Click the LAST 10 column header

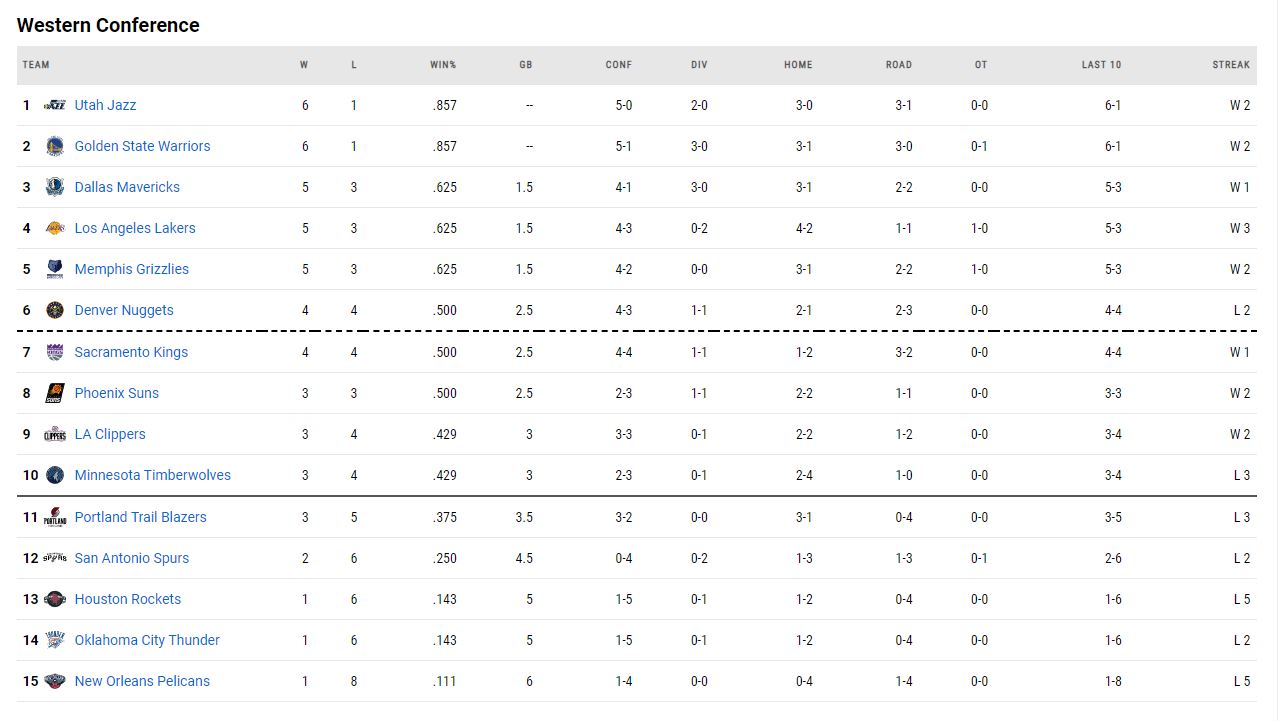coord(1101,65)
